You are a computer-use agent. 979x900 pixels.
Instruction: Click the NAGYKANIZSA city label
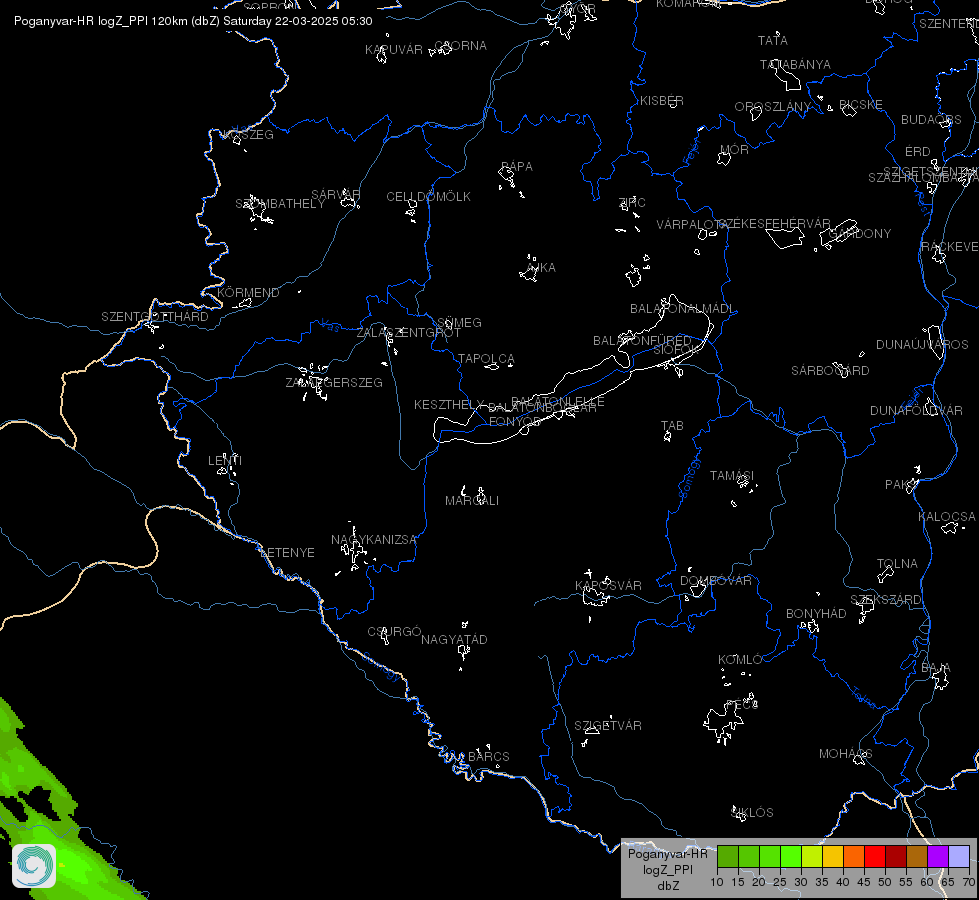pyautogui.click(x=373, y=540)
